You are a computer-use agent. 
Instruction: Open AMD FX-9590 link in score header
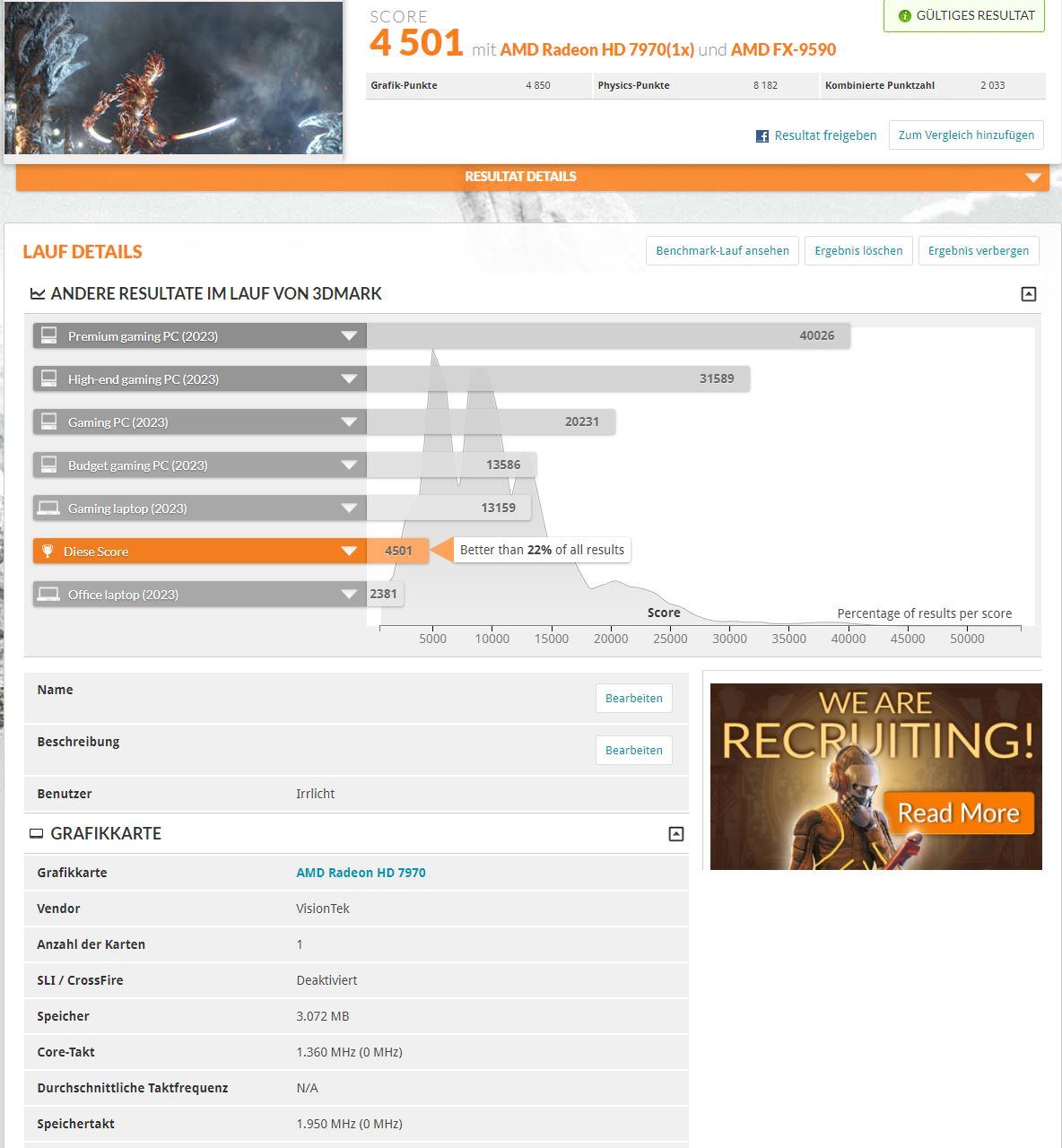pos(783,50)
